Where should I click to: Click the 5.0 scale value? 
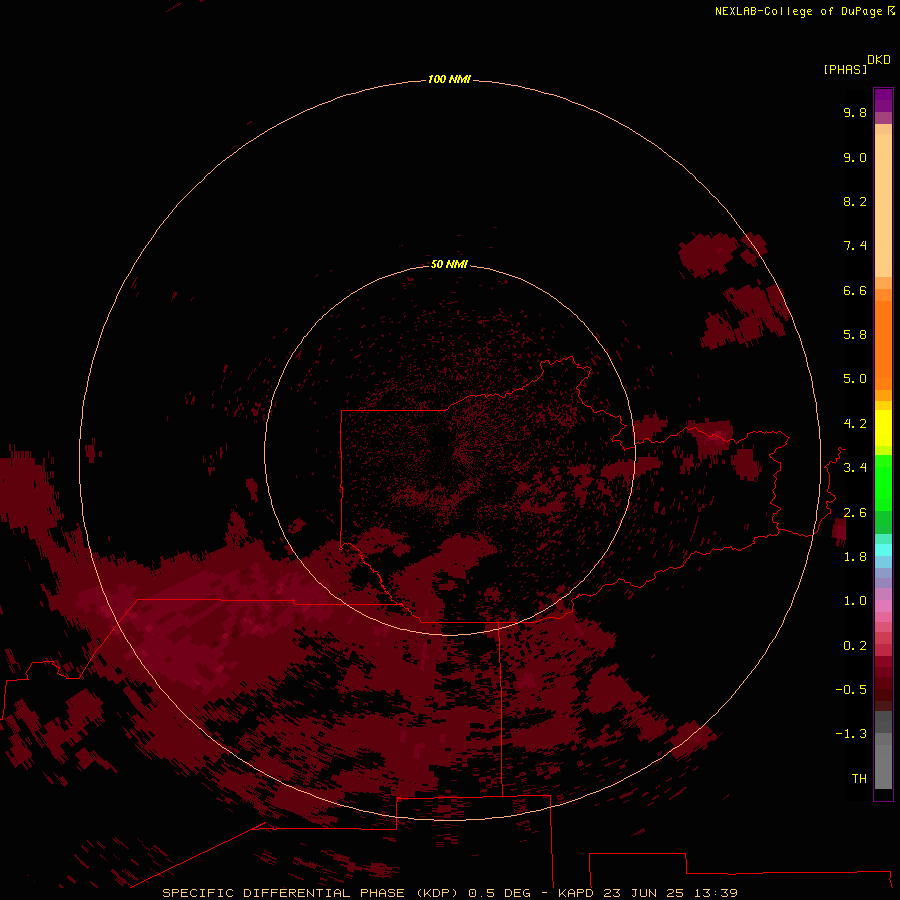click(x=855, y=379)
